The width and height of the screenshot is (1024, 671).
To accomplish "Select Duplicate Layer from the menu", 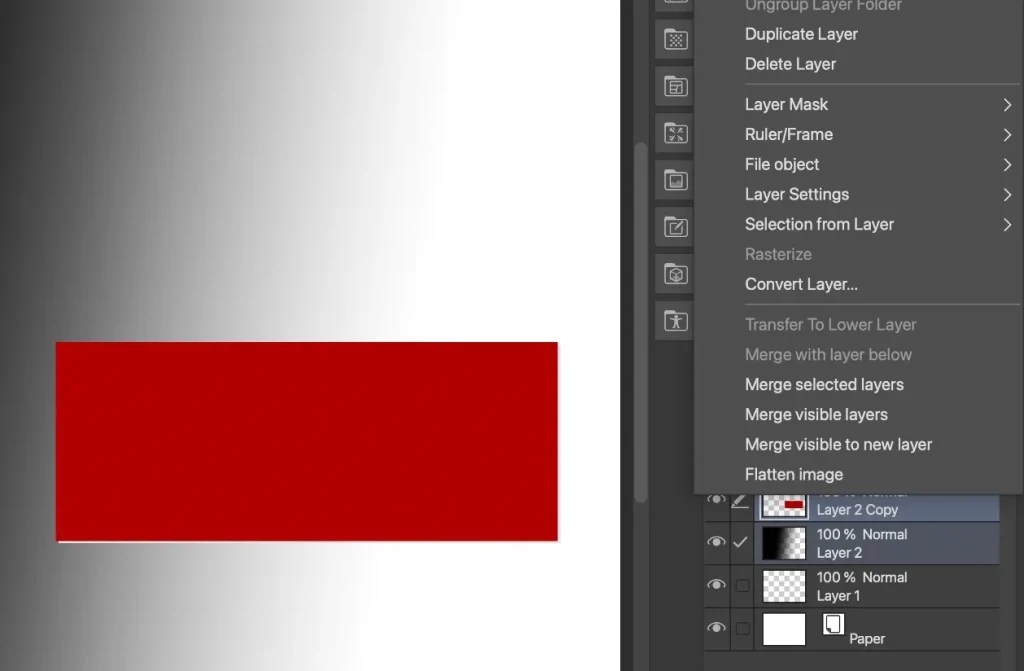I will (801, 34).
